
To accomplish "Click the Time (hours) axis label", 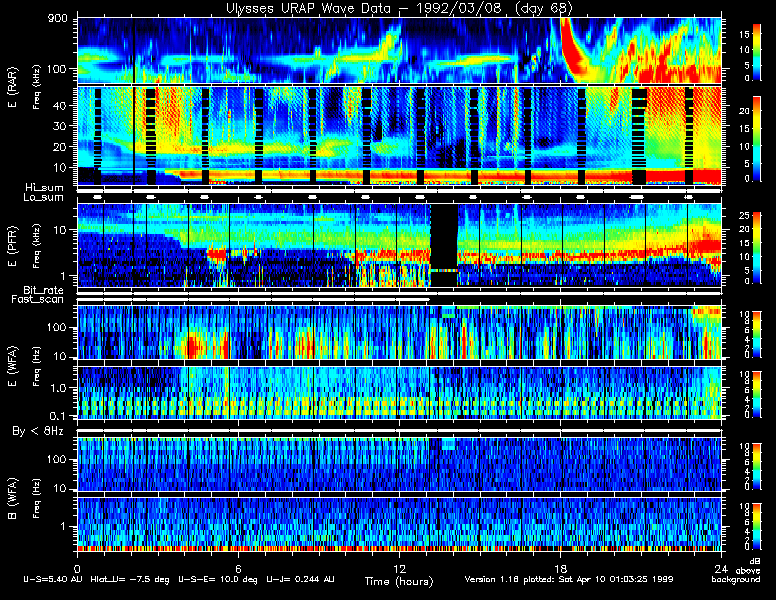I will click(x=399, y=582).
